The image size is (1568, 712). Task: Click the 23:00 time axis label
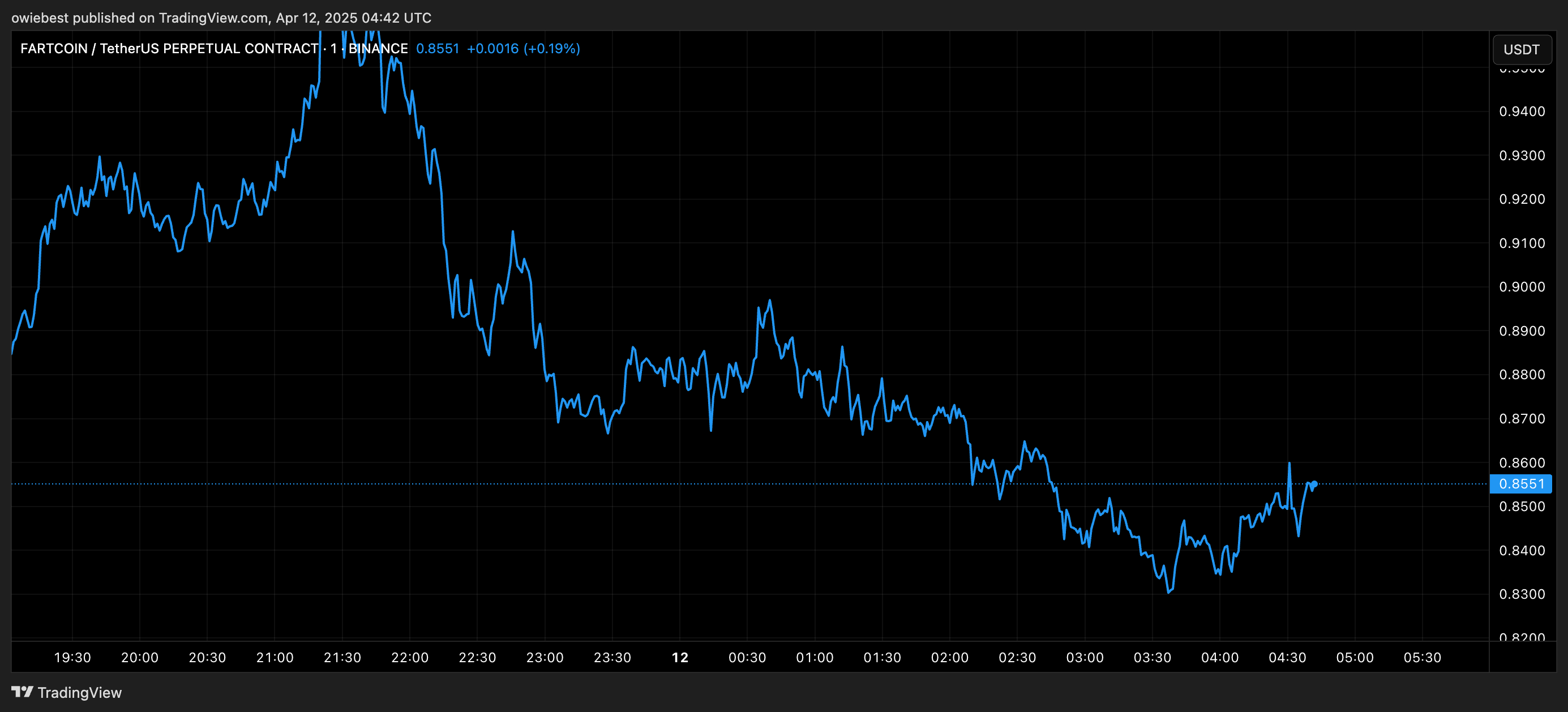click(545, 657)
